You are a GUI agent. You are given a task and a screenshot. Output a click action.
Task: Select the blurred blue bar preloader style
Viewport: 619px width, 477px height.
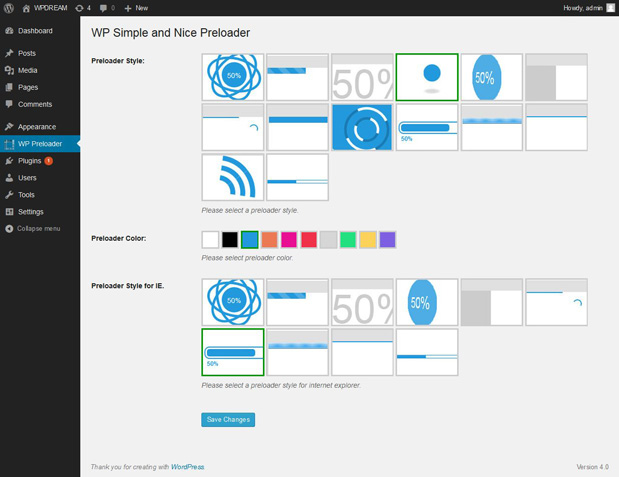[492, 127]
